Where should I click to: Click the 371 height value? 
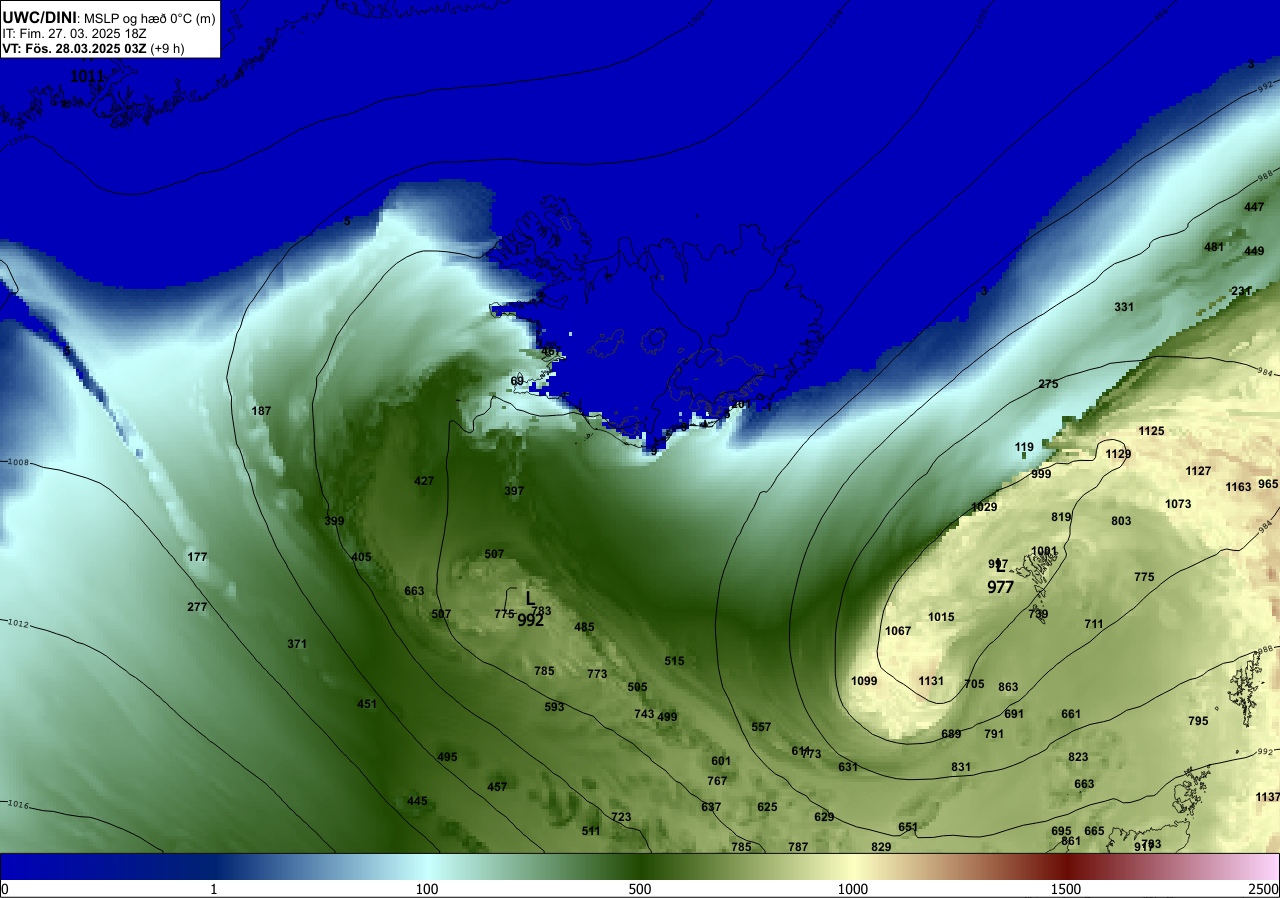(297, 644)
